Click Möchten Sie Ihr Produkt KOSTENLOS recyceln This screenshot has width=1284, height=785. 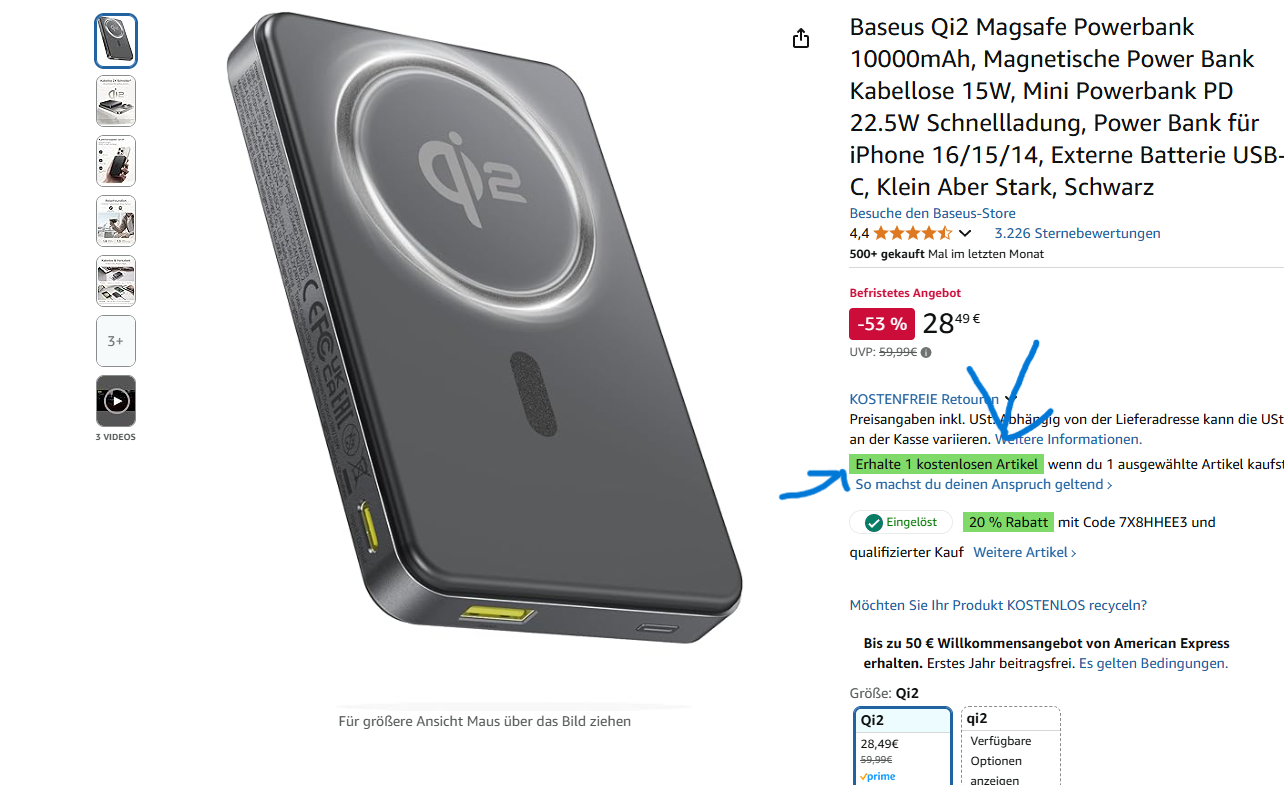pyautogui.click(x=998, y=605)
